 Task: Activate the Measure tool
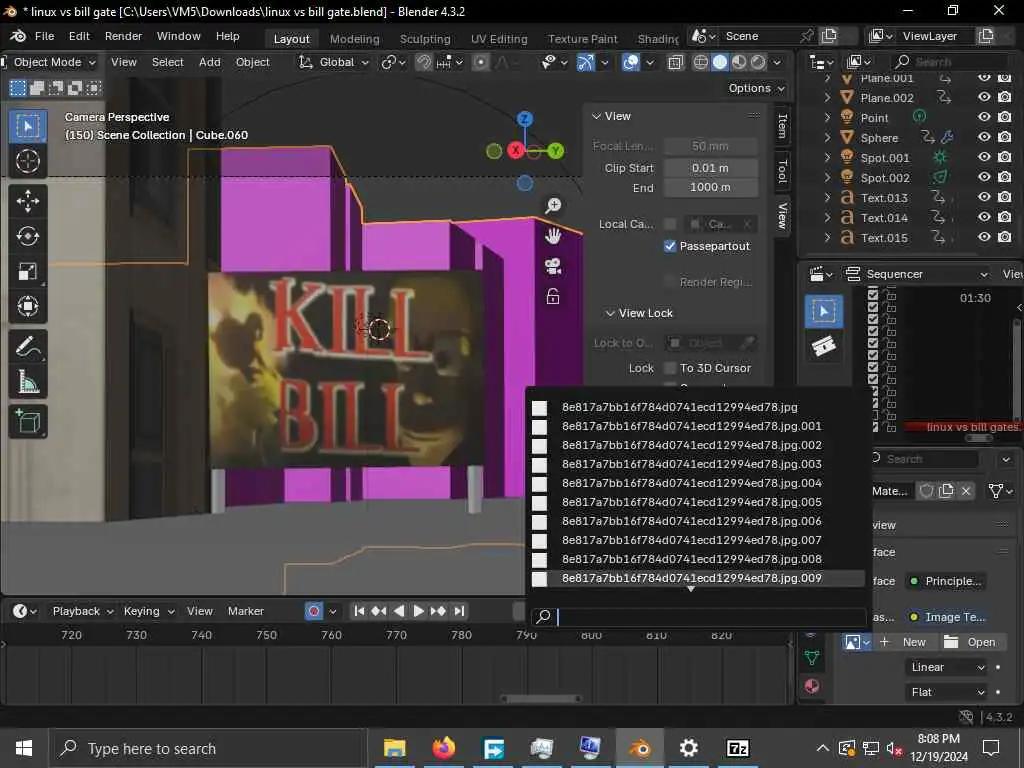(27, 381)
